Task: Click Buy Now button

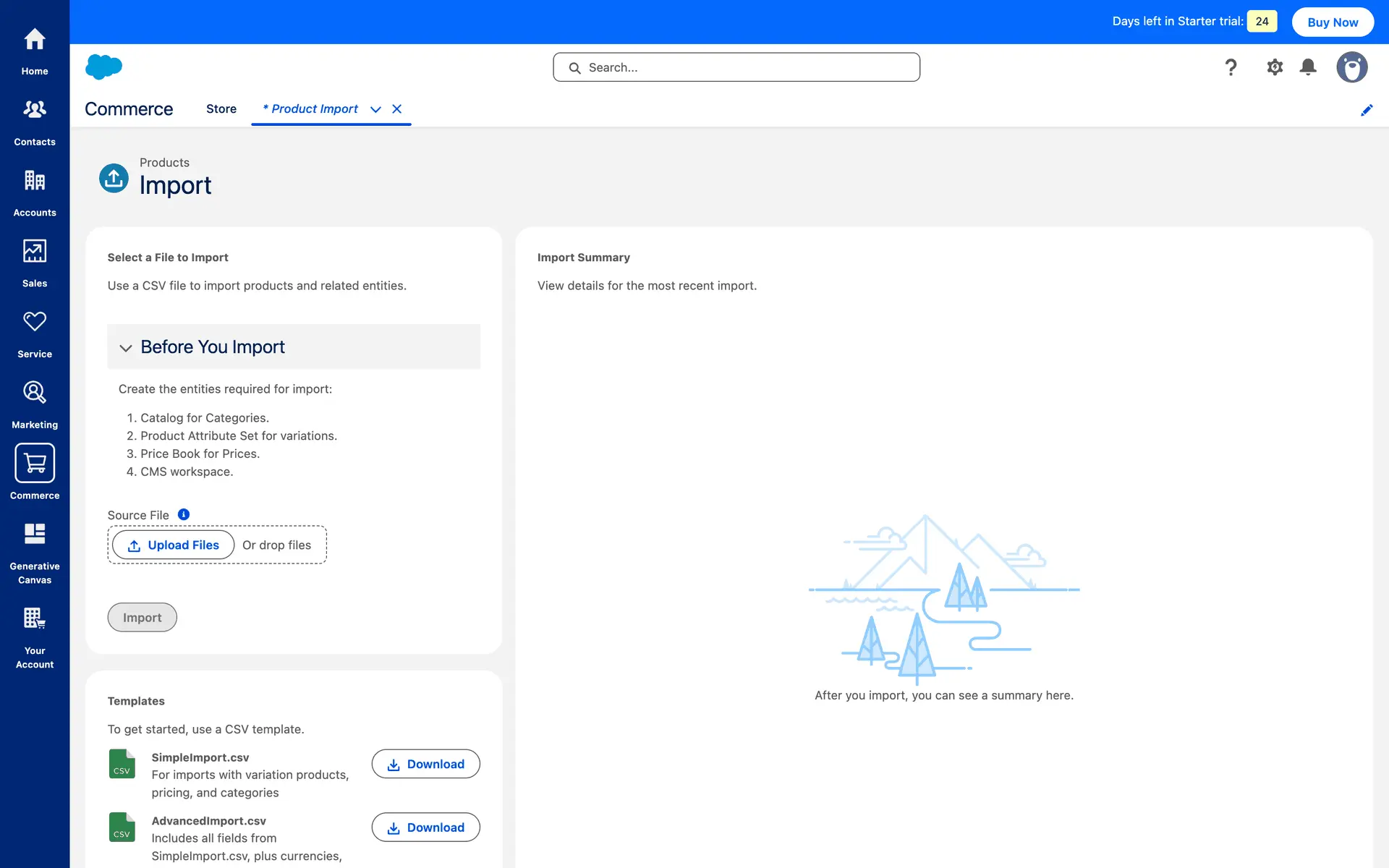Action: tap(1333, 22)
